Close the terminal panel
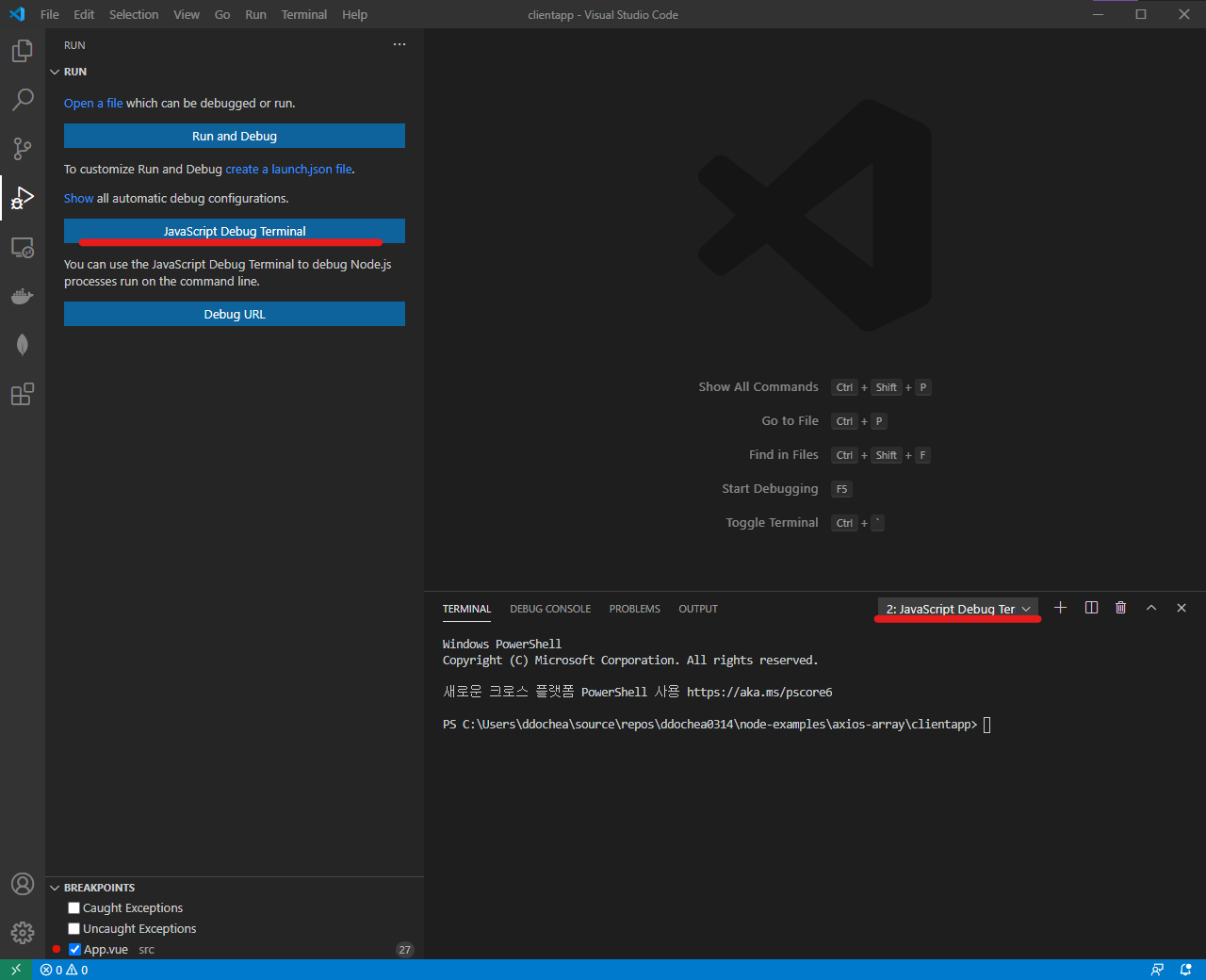Screen dimensions: 1206x980 coord(1182,608)
